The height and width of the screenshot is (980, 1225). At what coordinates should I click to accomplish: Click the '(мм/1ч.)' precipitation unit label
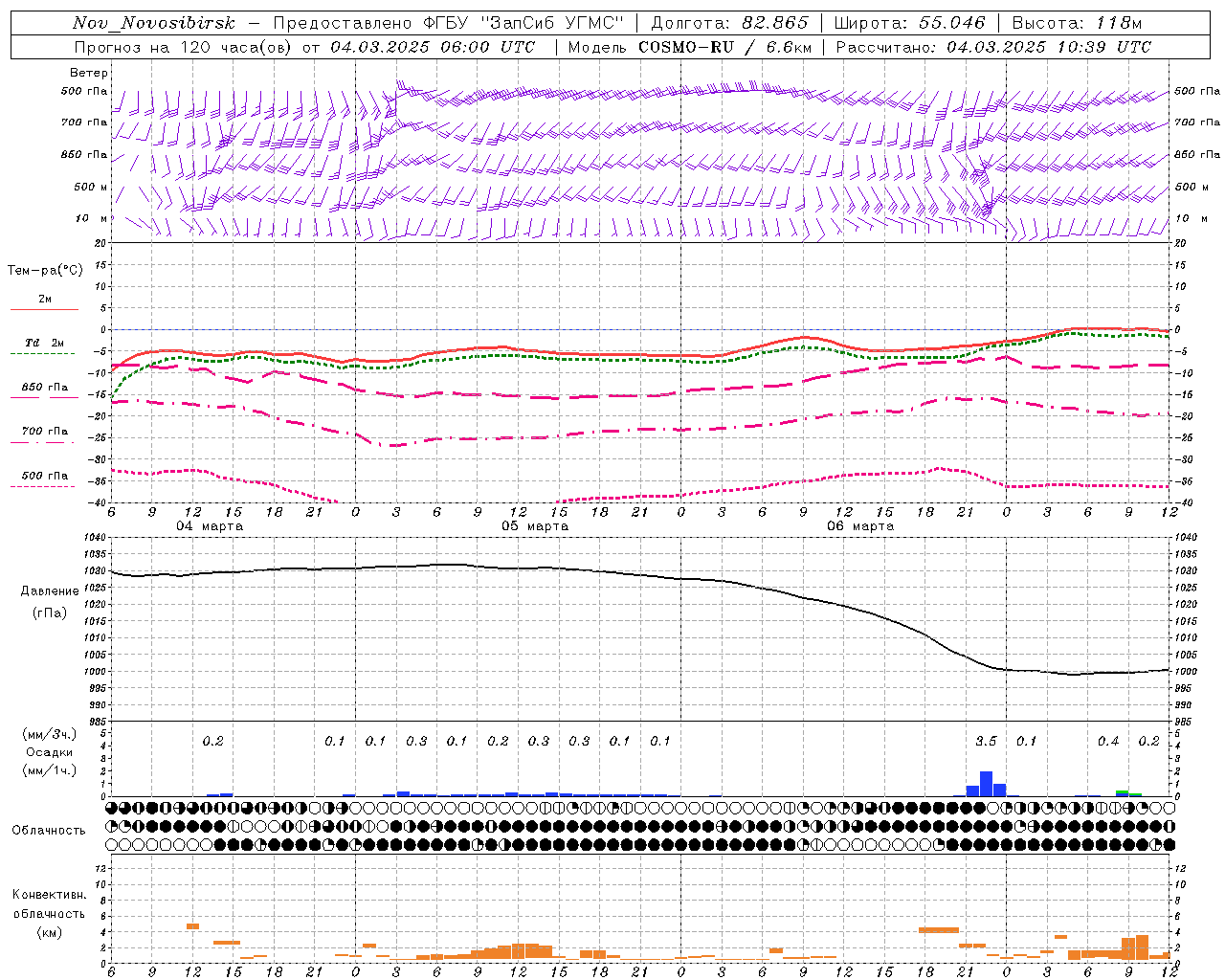50,770
